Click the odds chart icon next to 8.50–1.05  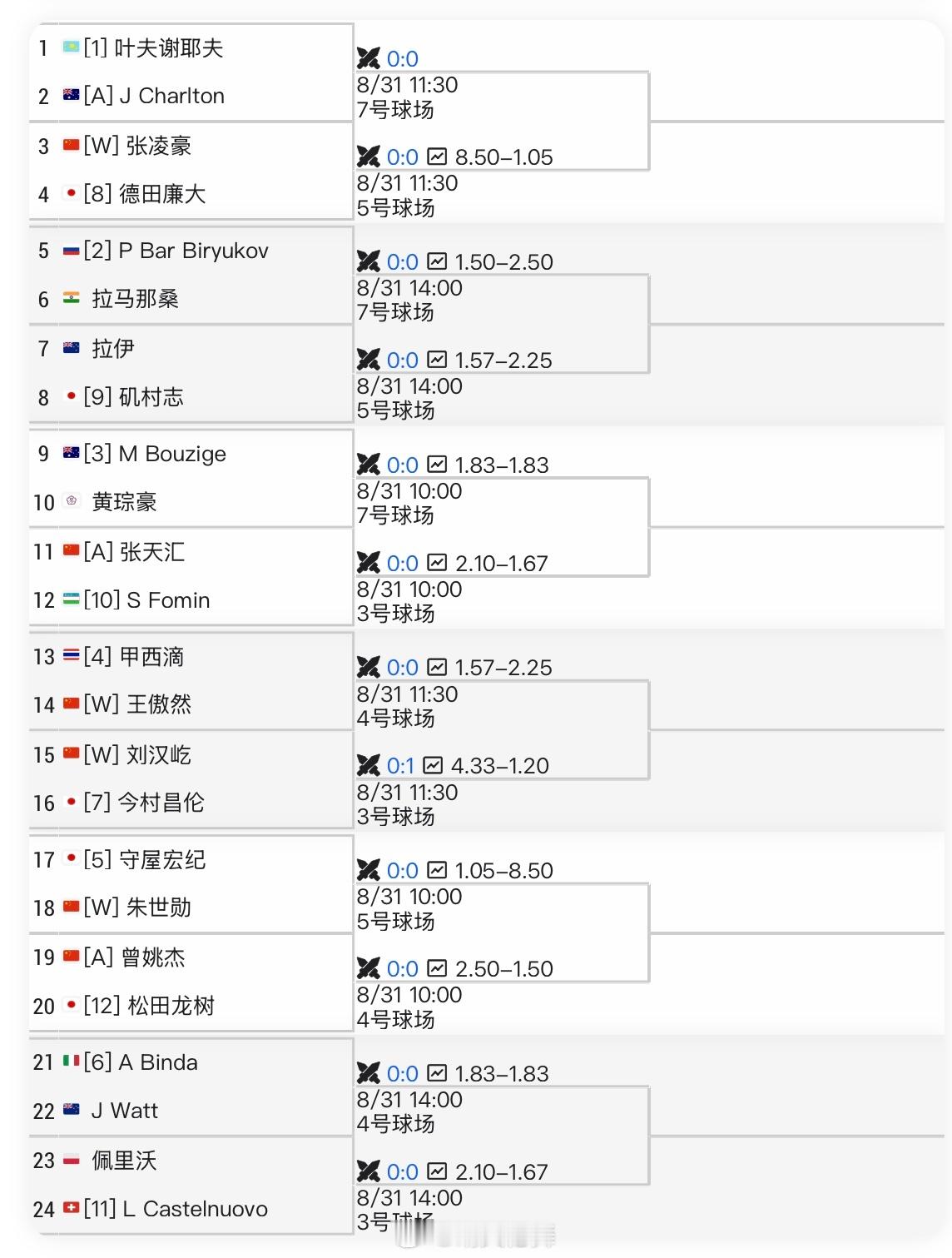click(437, 157)
